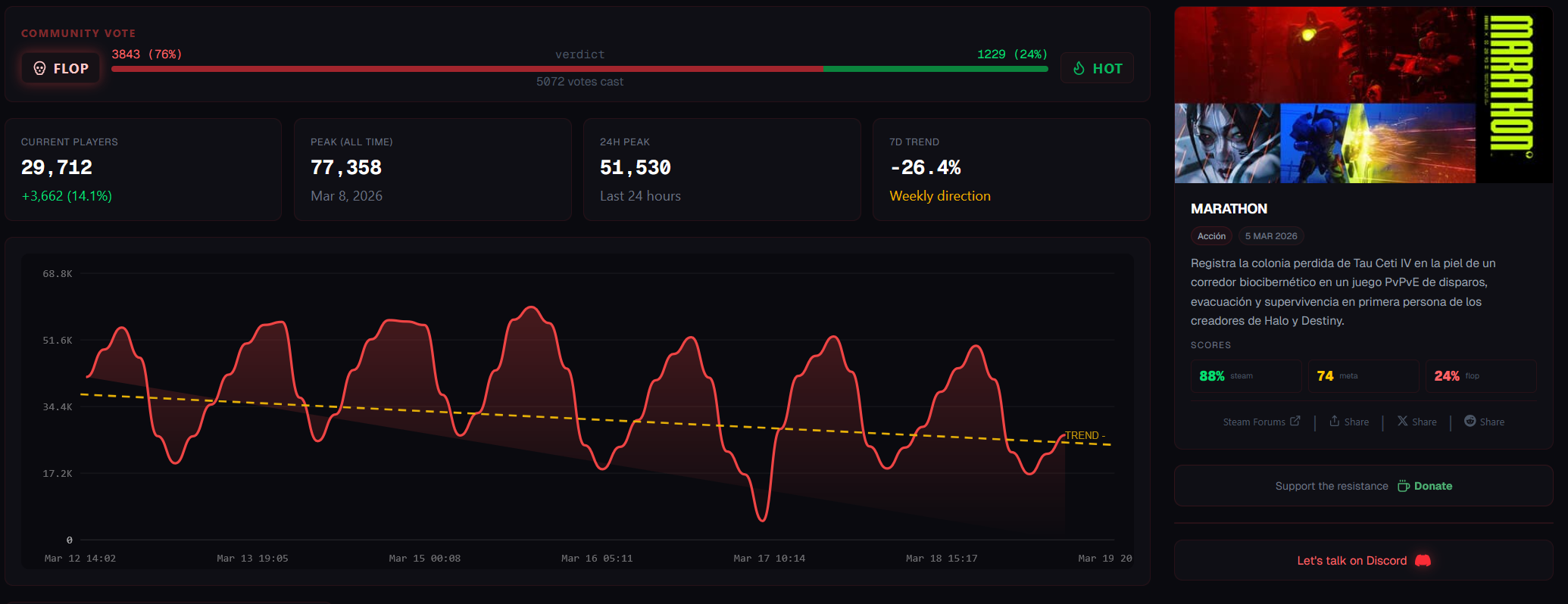
Task: Click the "Mar 8, 2026" peak date
Action: [346, 196]
